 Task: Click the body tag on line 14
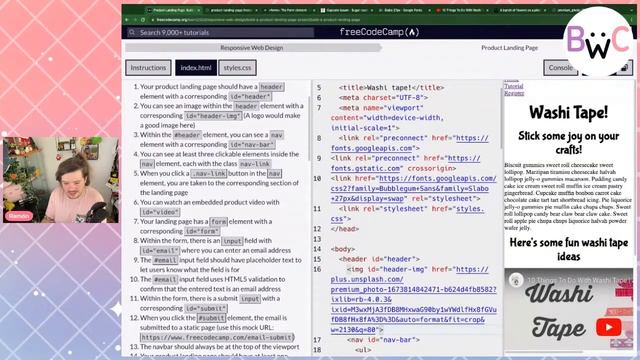[x=343, y=249]
